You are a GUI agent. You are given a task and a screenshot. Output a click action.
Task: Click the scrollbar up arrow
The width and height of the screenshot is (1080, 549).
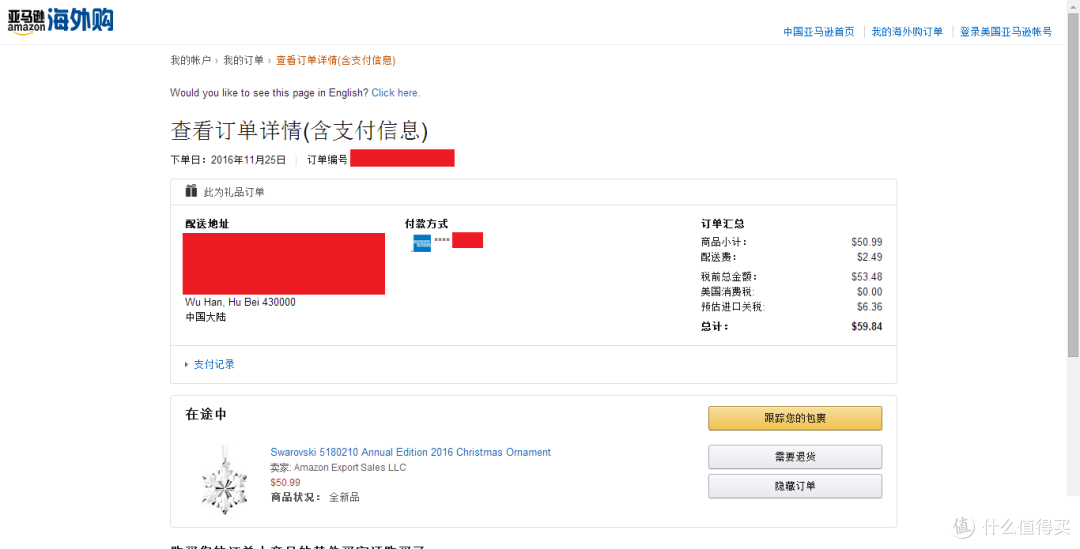pos(1073,6)
